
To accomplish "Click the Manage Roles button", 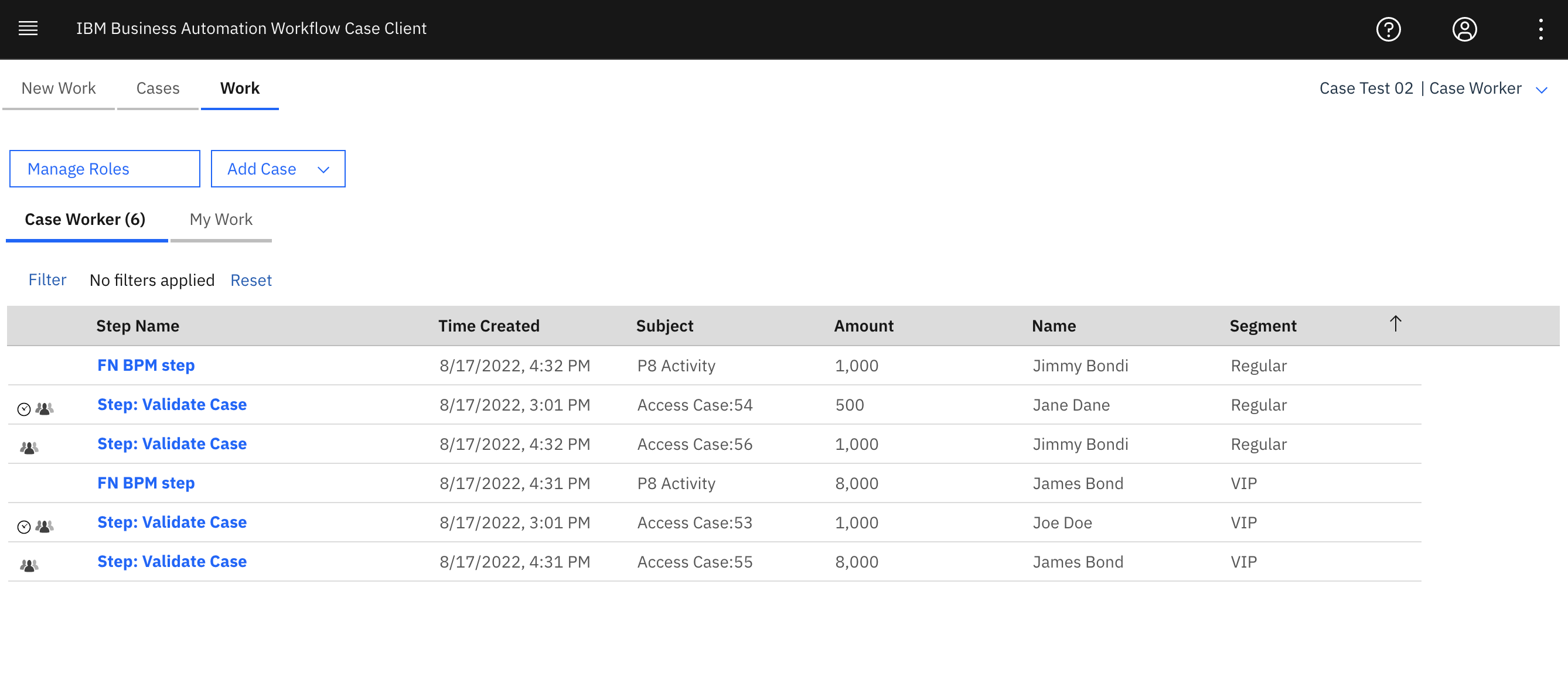I will point(105,169).
